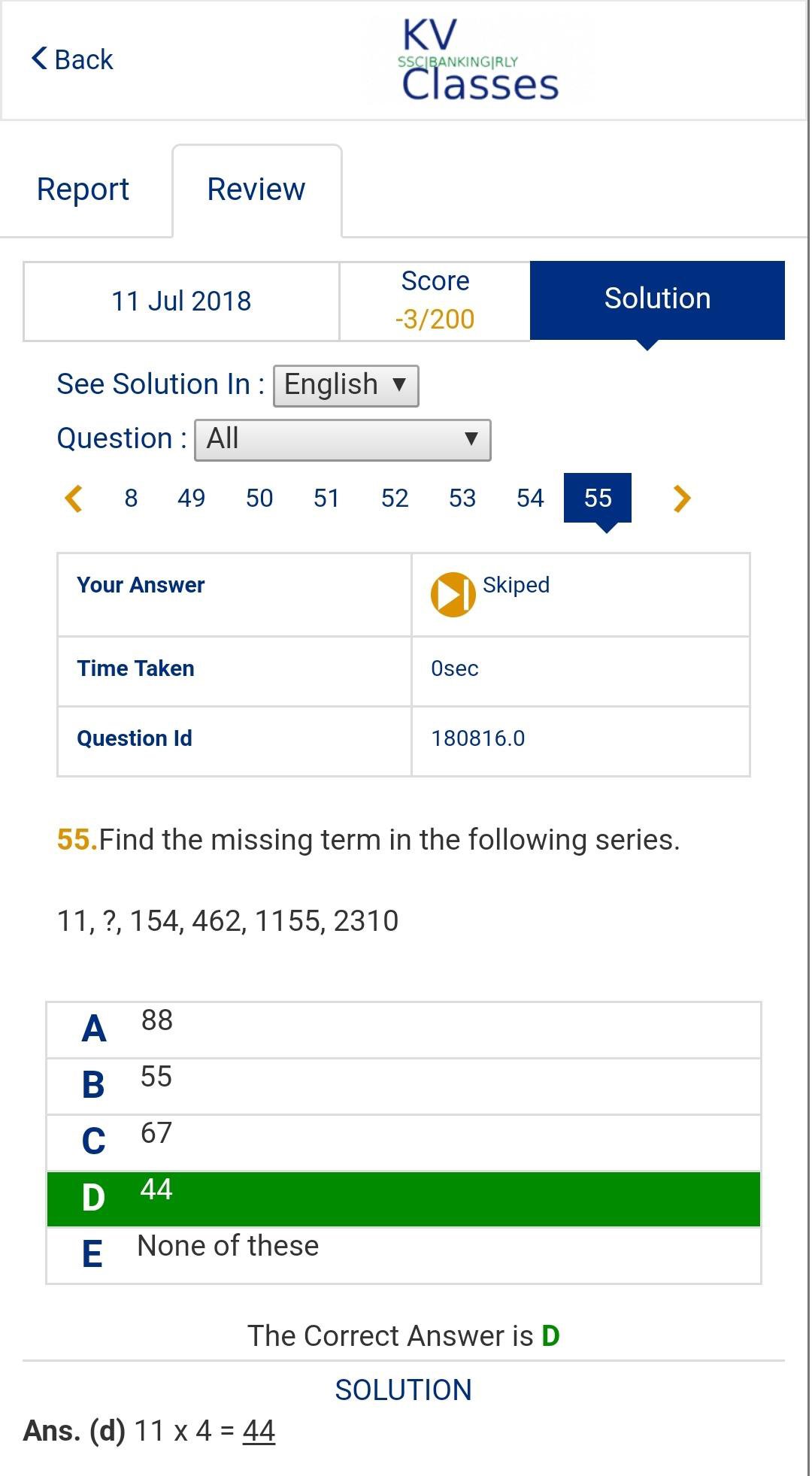The height and width of the screenshot is (1476, 812).
Task: Pick option C with value 67
Action: [404, 1142]
